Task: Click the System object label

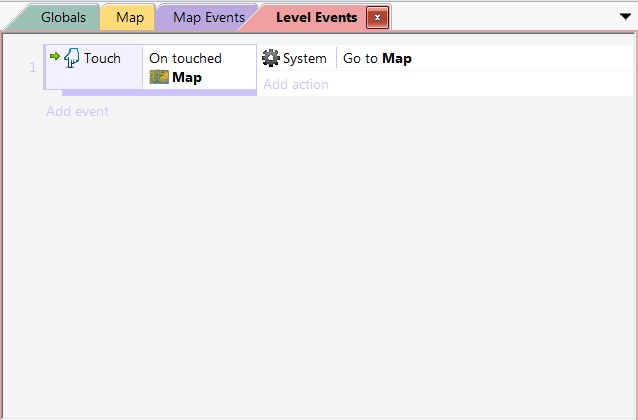Action: click(305, 58)
